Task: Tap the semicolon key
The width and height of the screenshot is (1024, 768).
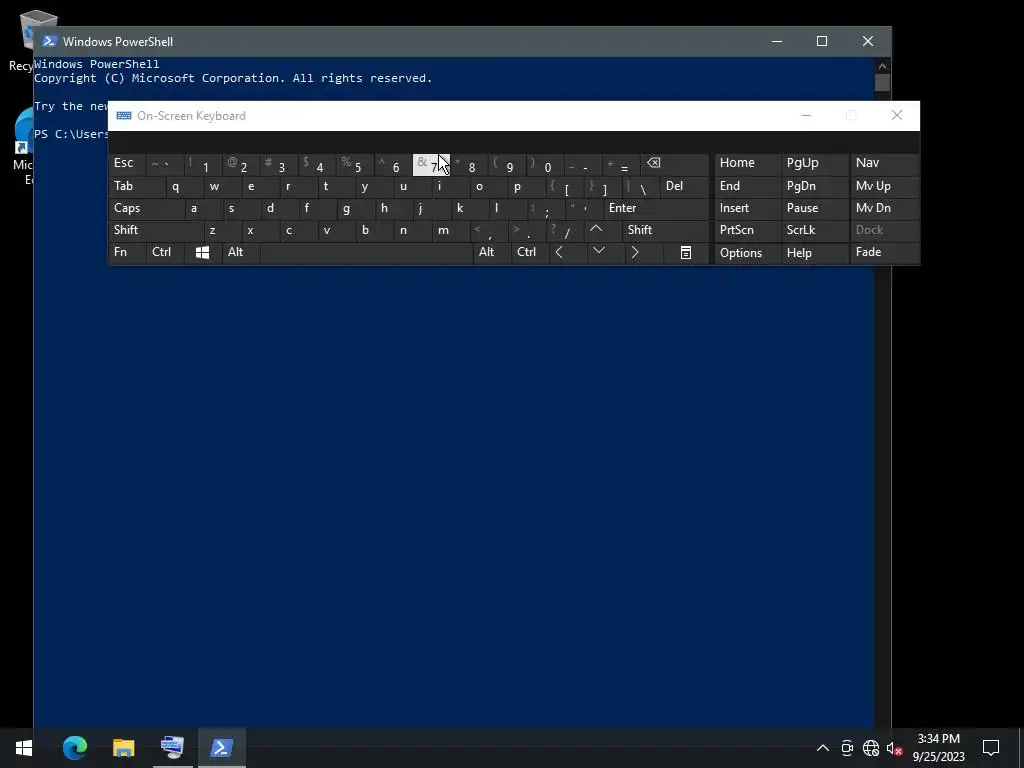Action: 545,208
